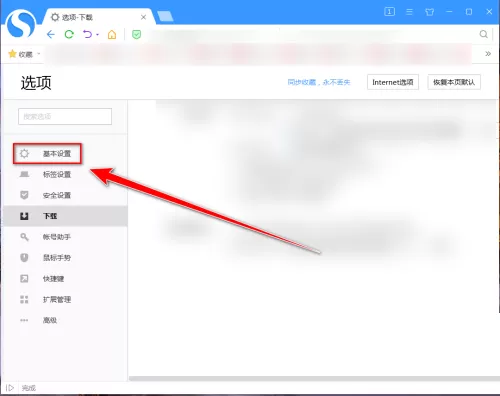Open the undo history dropdown arrow
Viewport: 500px width, 396px height.
97,34
